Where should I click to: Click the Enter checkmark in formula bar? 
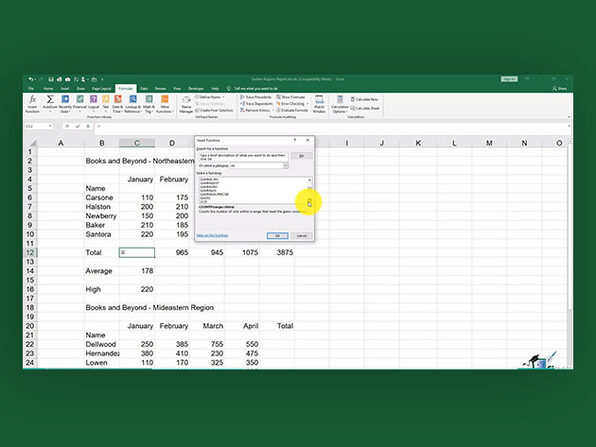tap(78, 126)
